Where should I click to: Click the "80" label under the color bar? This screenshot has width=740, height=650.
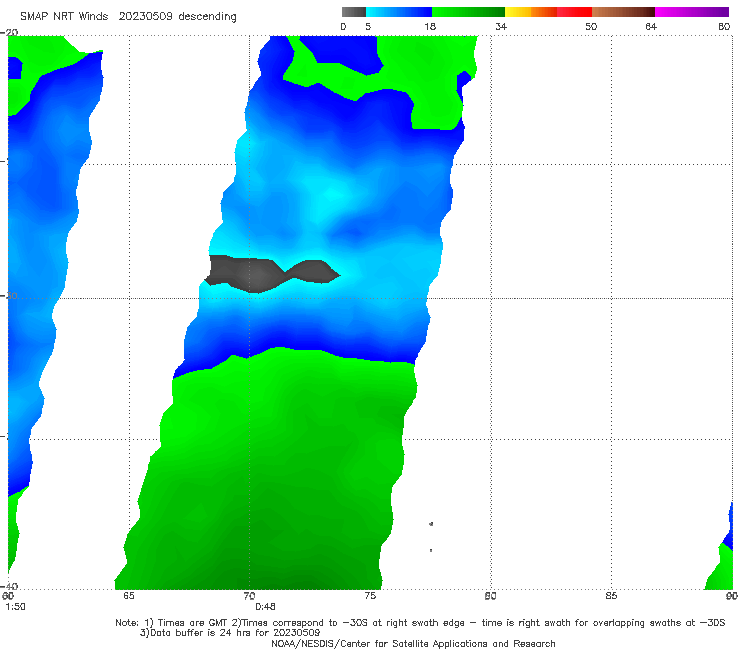[x=724, y=26]
